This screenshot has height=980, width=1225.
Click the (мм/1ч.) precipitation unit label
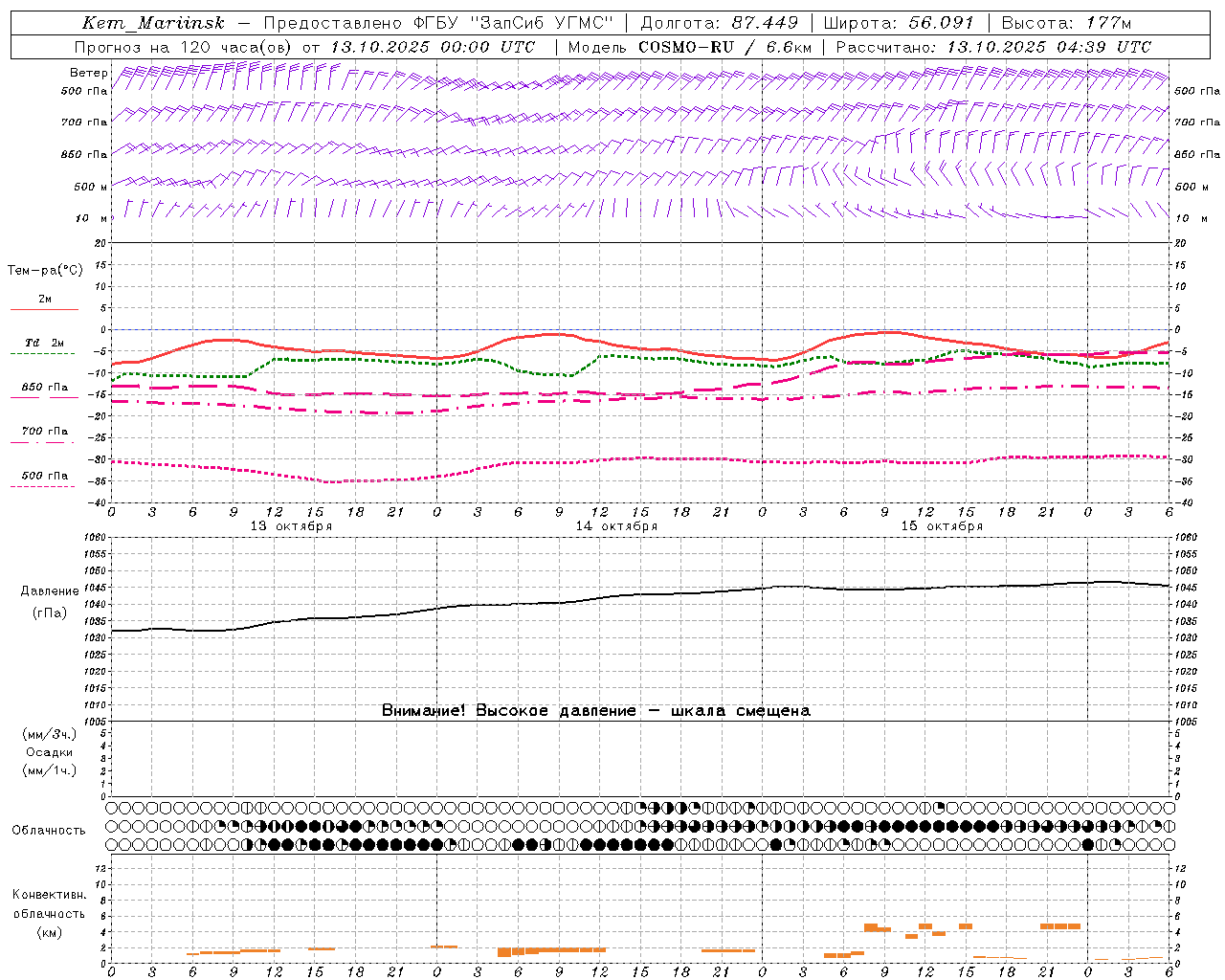click(50, 770)
